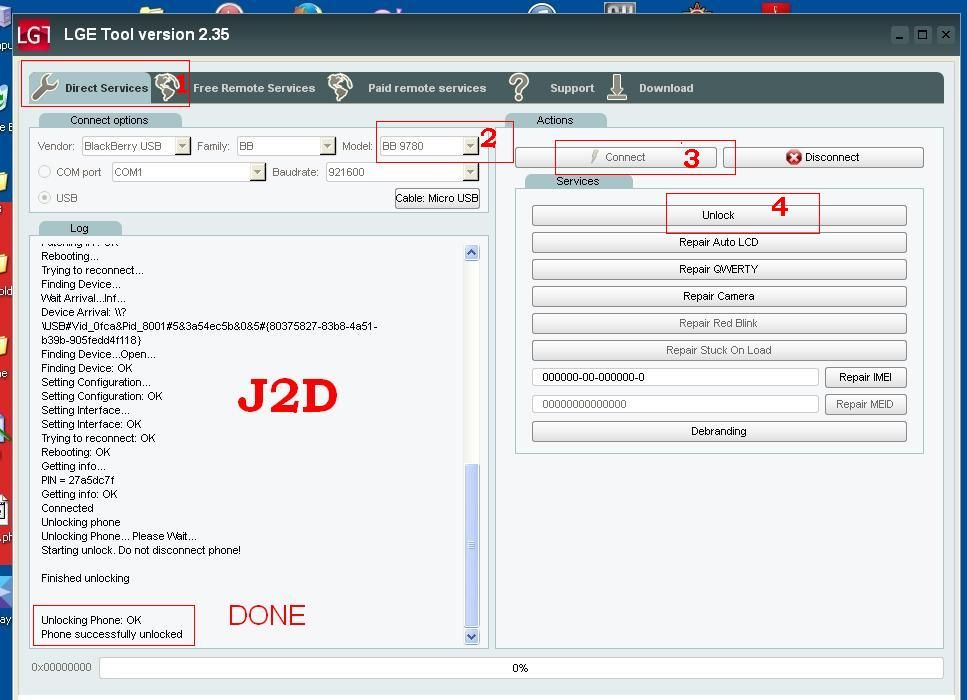Click log line "PIN = 27a5dc7f"
Screen dimensions: 967x700
coord(78,480)
